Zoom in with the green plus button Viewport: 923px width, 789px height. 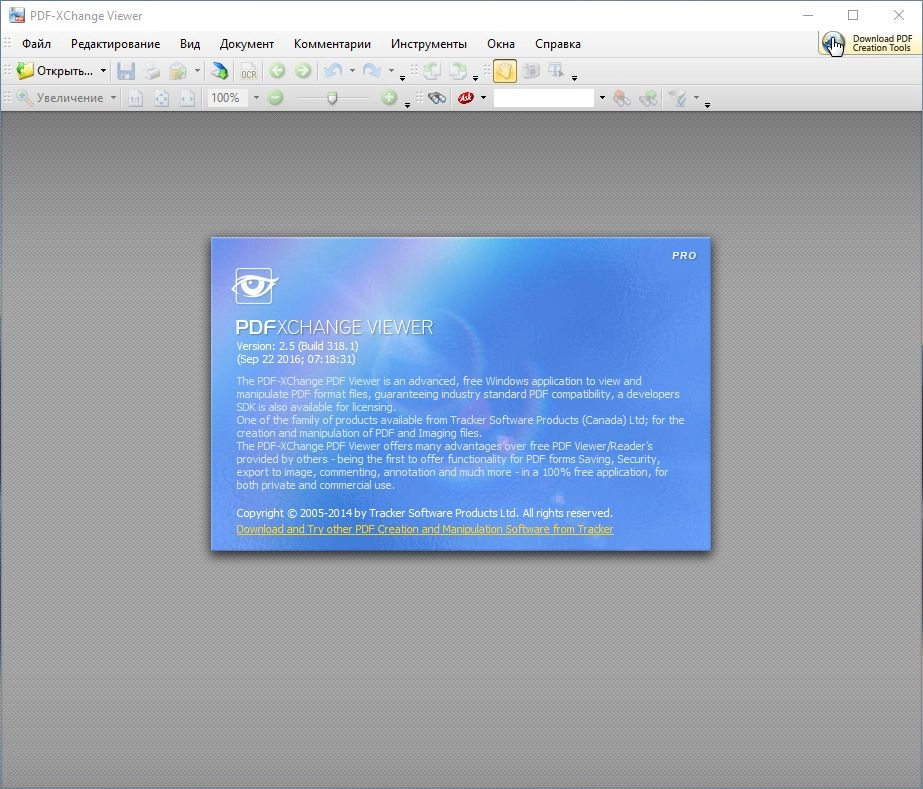(389, 98)
